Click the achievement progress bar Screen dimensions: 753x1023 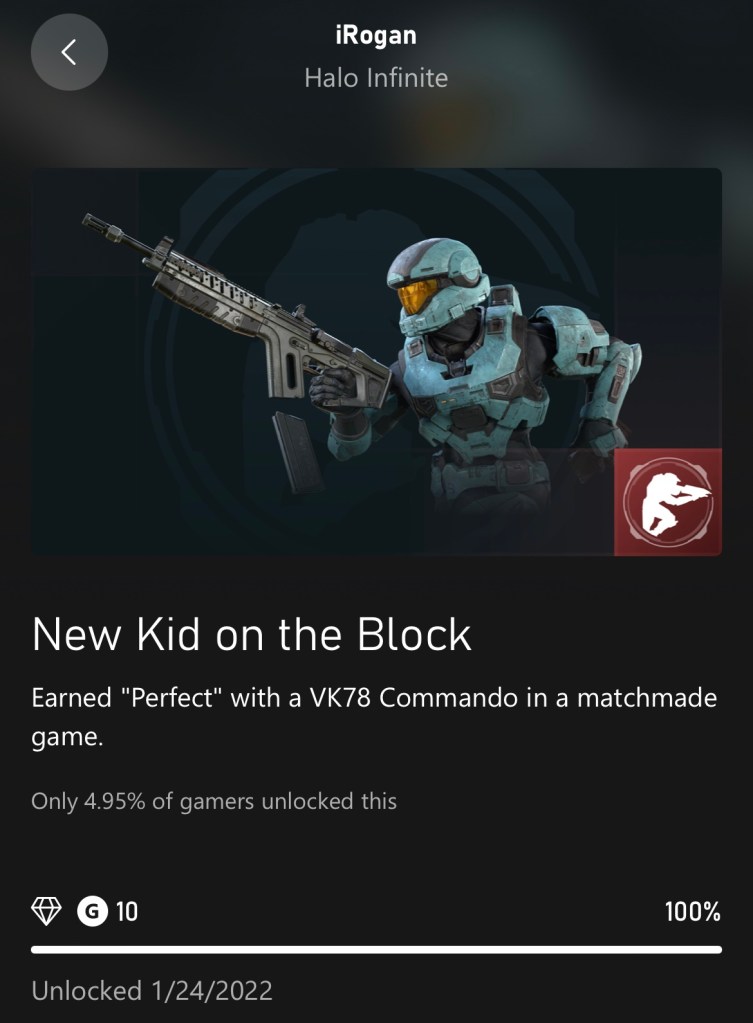[x=376, y=950]
